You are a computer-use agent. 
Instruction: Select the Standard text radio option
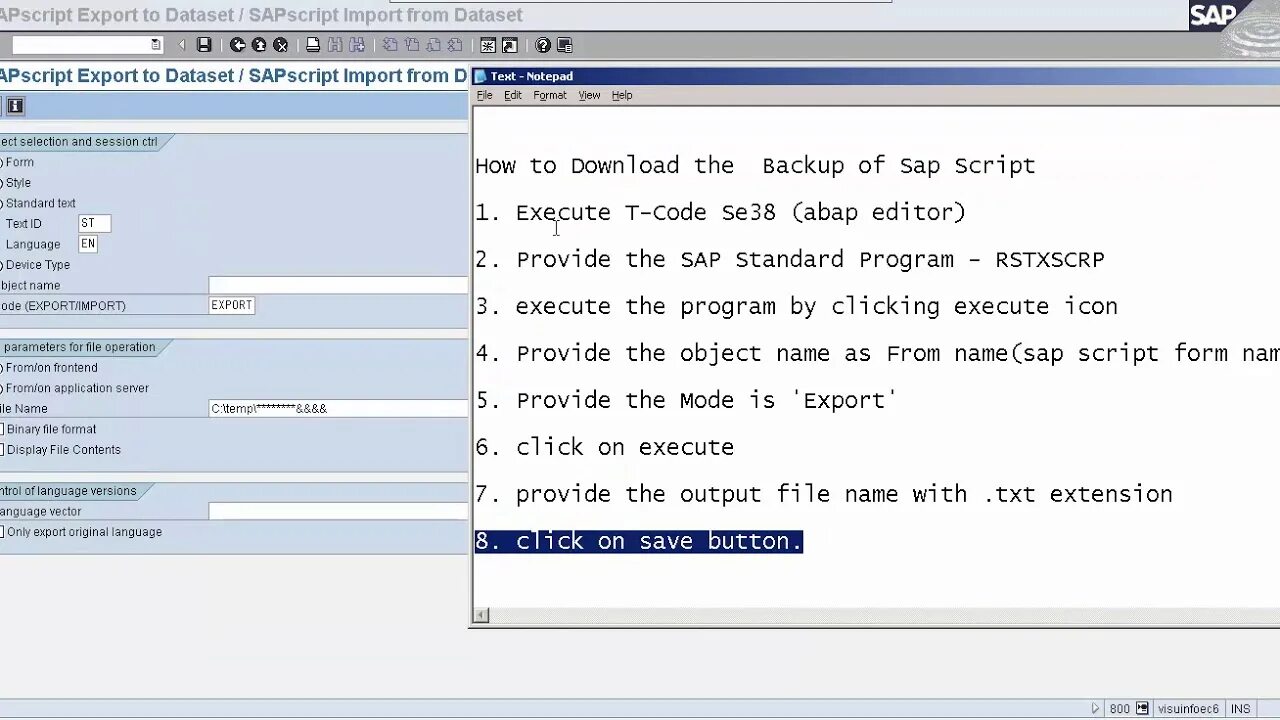point(1,203)
